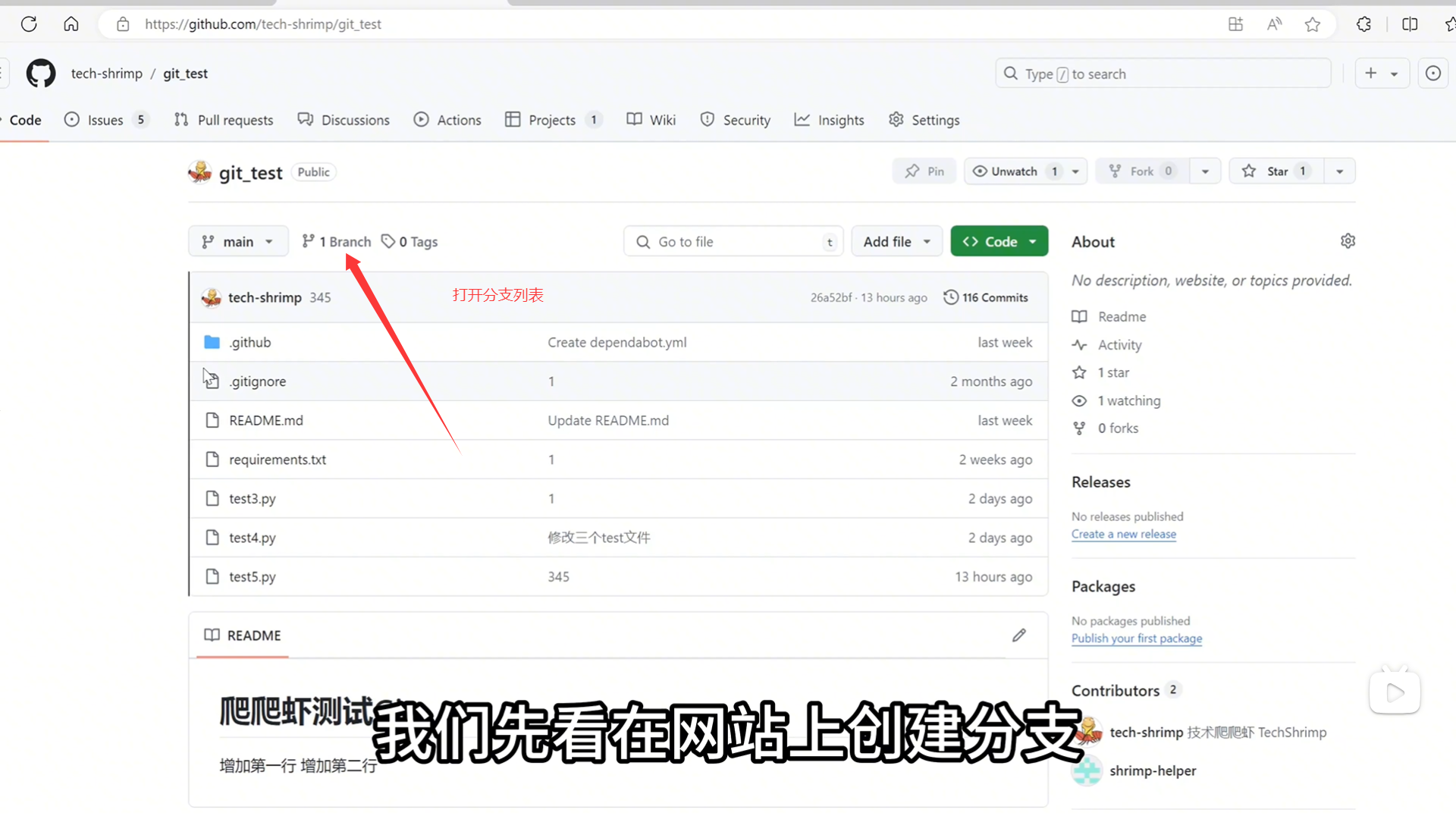Screen dimensions: 1456x819
Task: Pin the git_test repository
Action: tap(924, 171)
